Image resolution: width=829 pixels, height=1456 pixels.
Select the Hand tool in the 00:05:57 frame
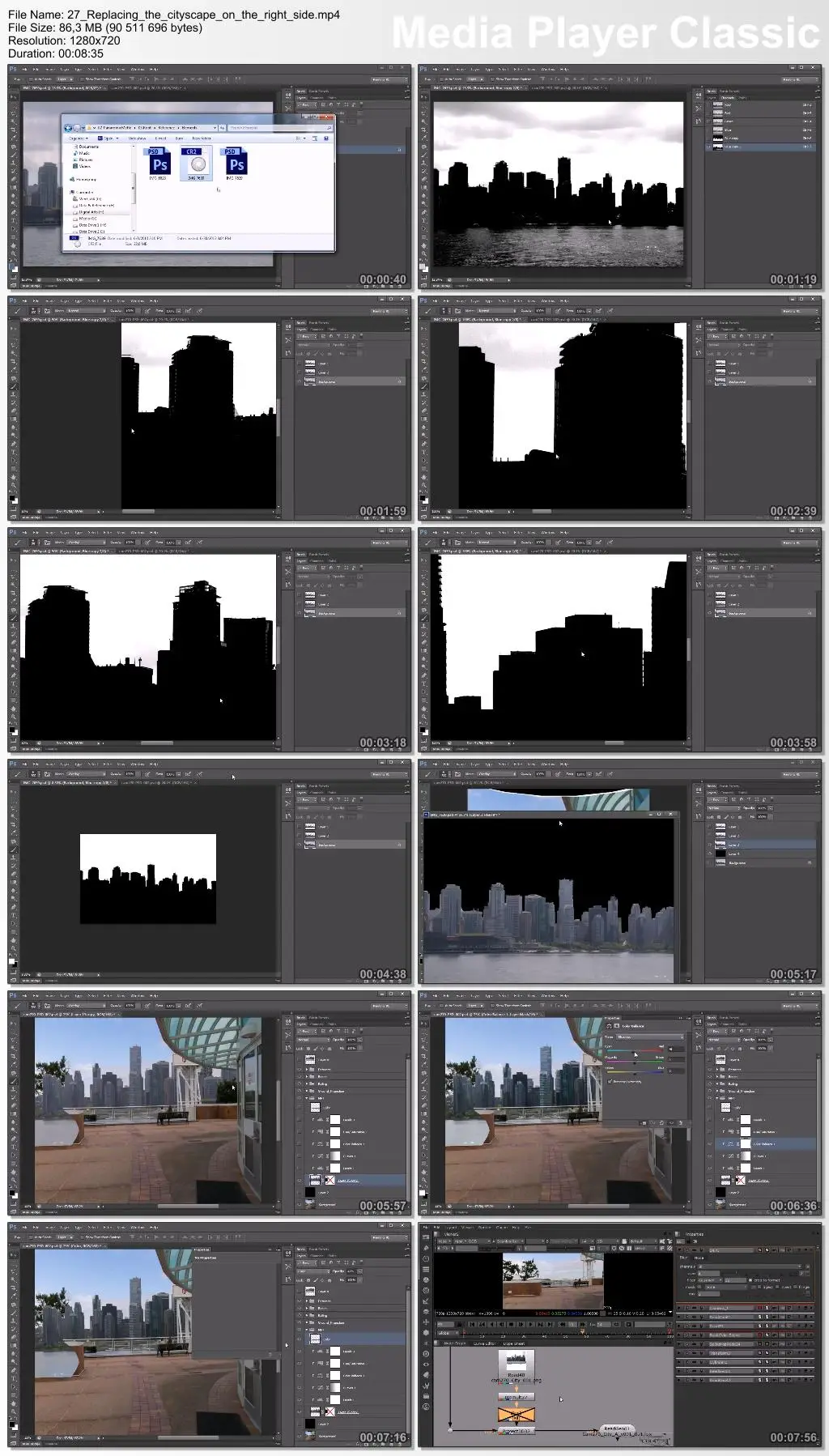[14, 1172]
